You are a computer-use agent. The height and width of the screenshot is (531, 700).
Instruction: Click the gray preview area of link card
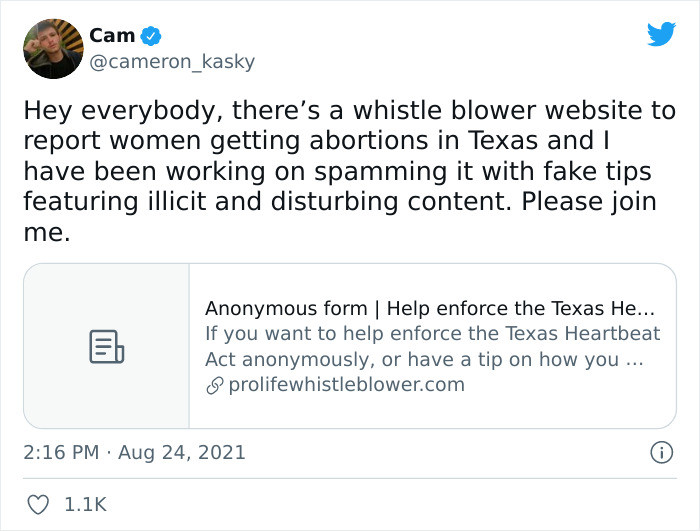pyautogui.click(x=107, y=346)
